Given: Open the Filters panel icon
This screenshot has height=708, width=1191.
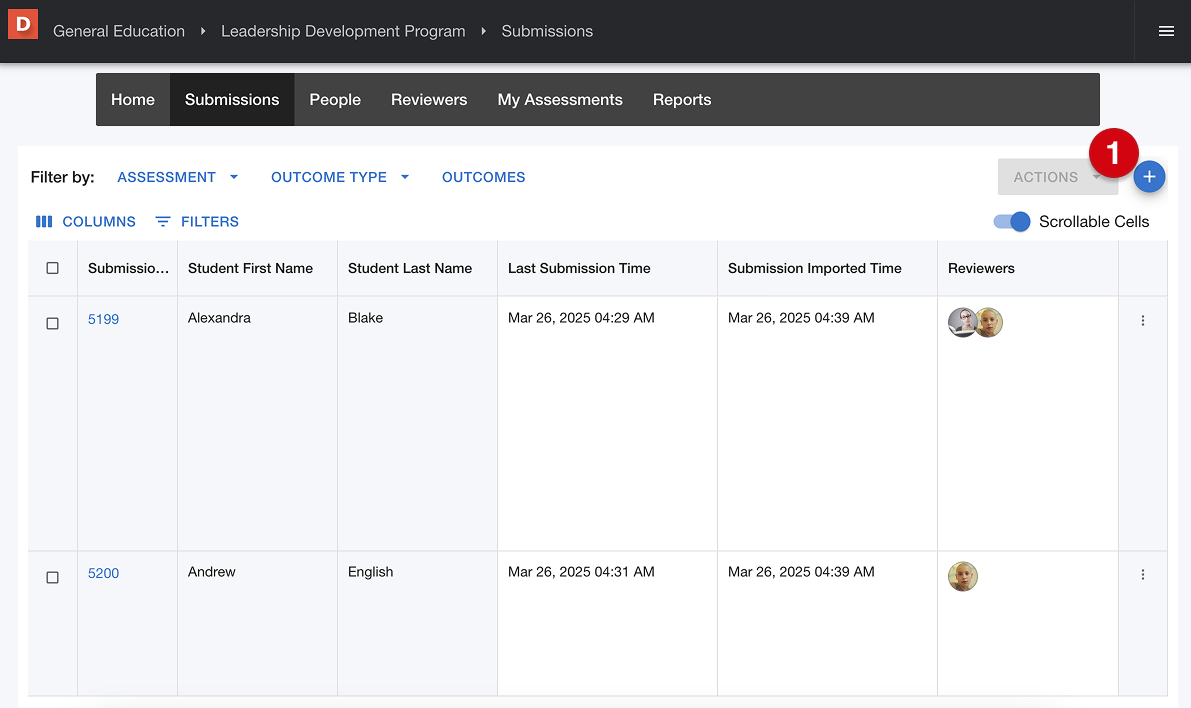Looking at the screenshot, I should [x=163, y=222].
